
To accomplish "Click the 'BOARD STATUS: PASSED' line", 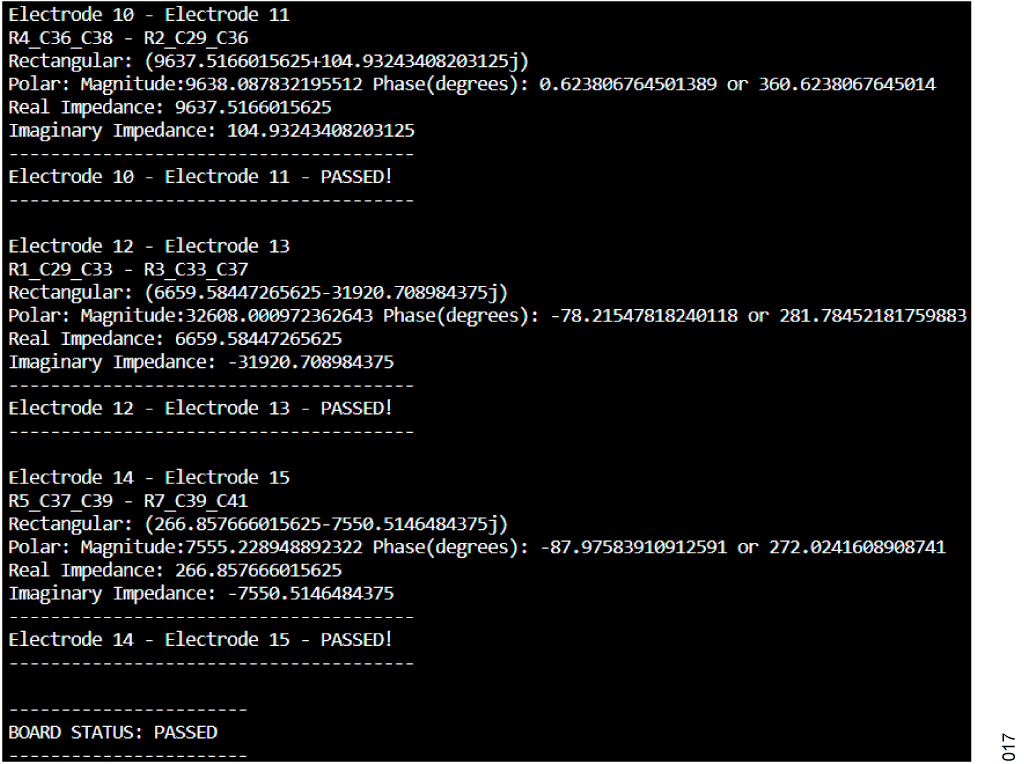I will click(113, 732).
